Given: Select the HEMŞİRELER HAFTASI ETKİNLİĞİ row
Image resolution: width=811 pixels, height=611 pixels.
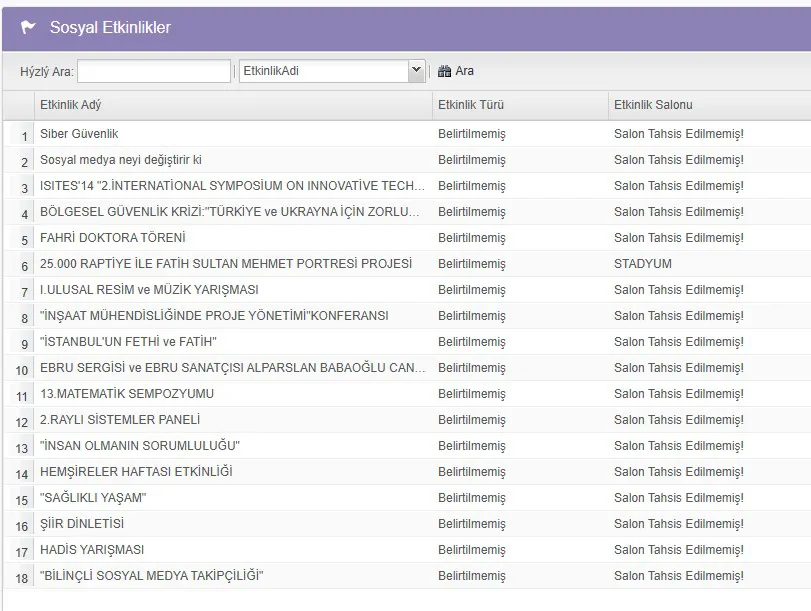Looking at the screenshot, I should [136, 472].
